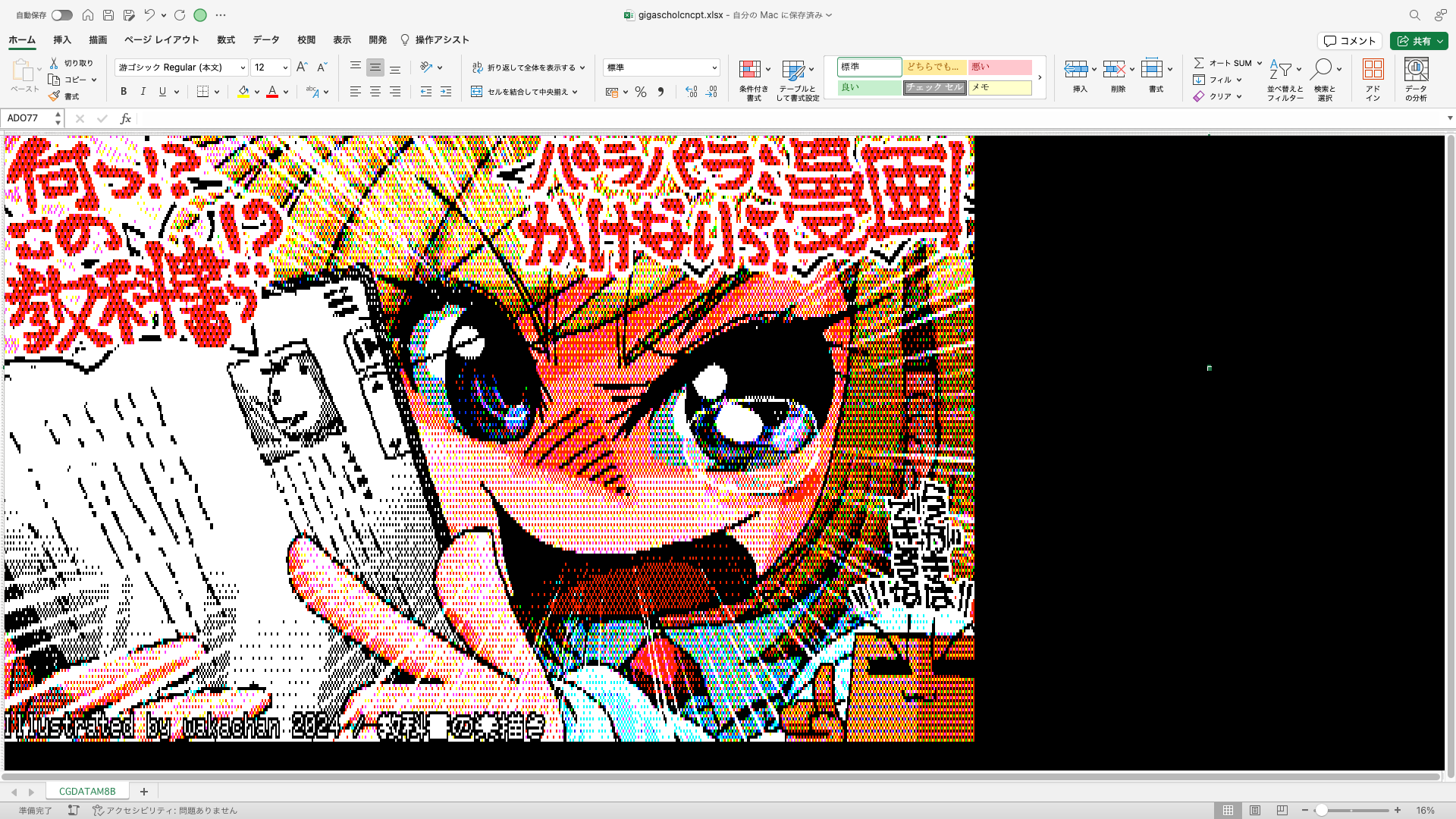Adjust the zoom slider handle
The width and height of the screenshot is (1456, 819).
pyautogui.click(x=1321, y=811)
